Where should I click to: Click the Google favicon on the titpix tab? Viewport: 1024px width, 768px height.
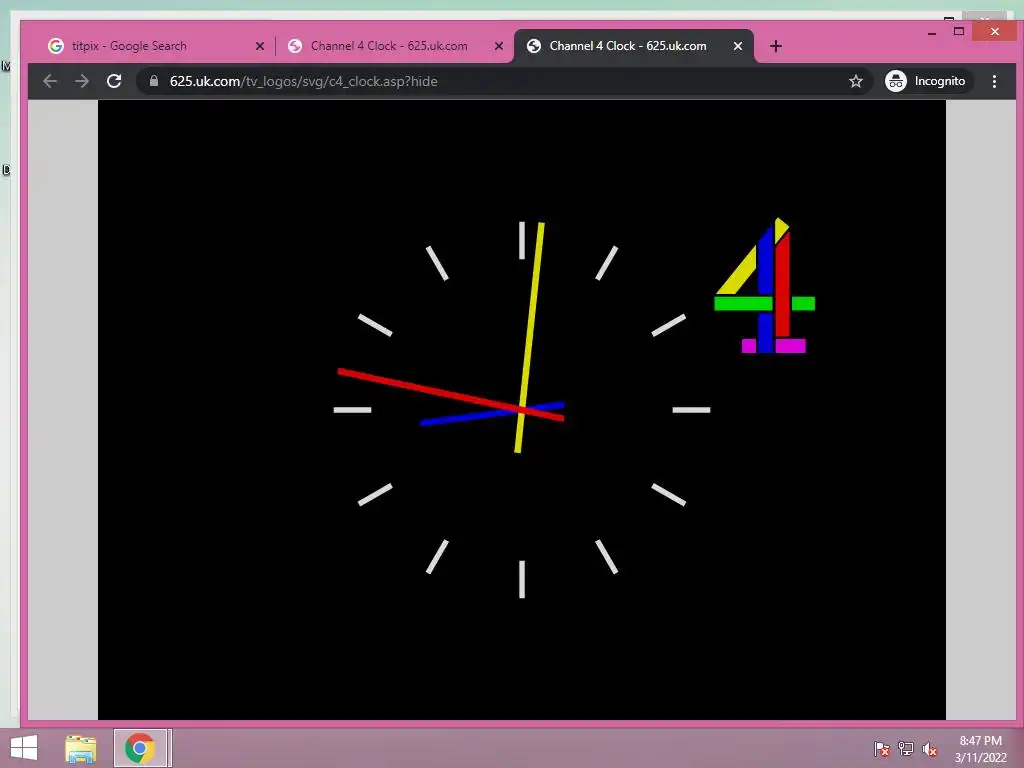56,46
